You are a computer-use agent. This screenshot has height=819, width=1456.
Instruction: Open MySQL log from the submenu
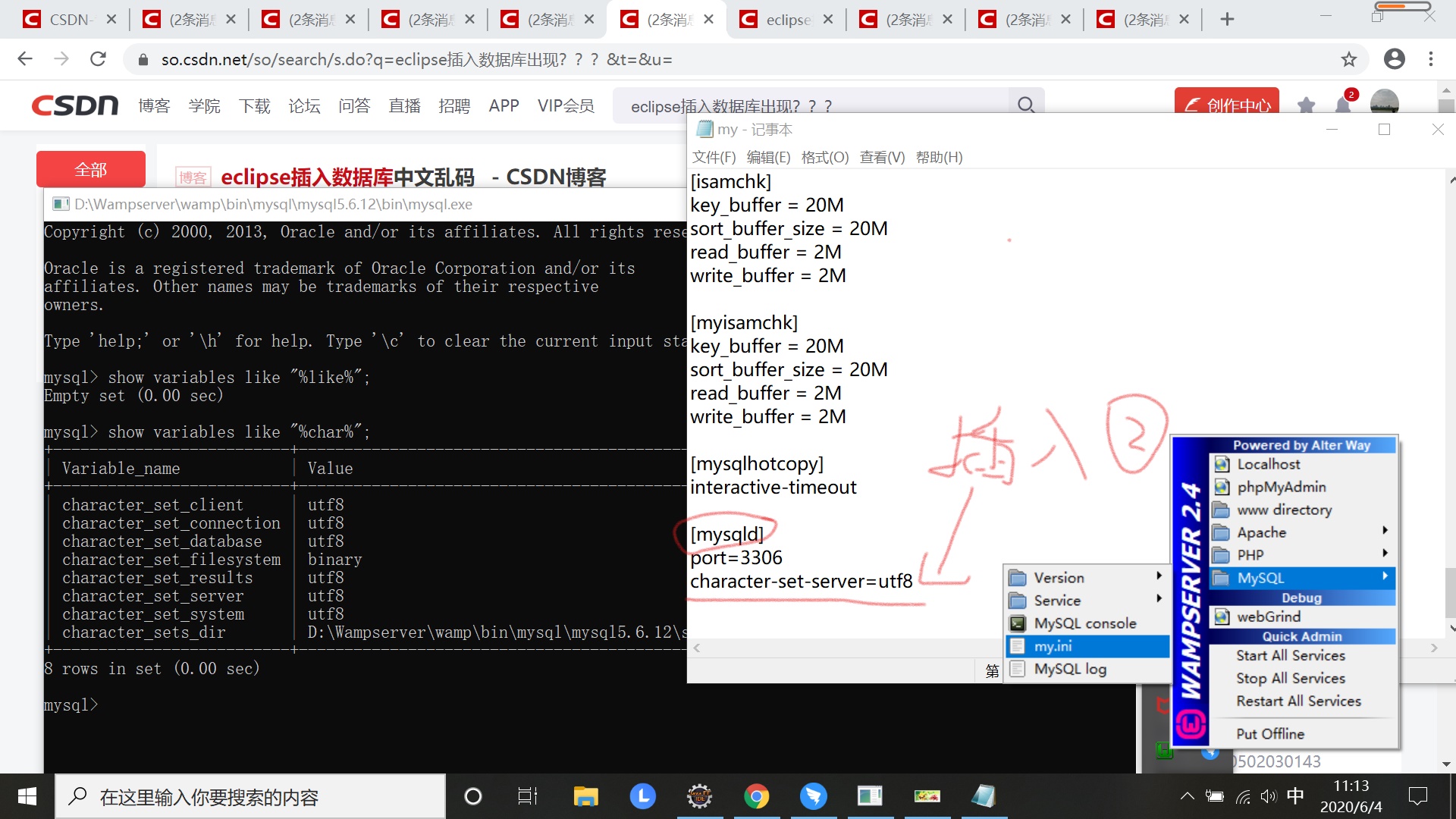[x=1087, y=669]
